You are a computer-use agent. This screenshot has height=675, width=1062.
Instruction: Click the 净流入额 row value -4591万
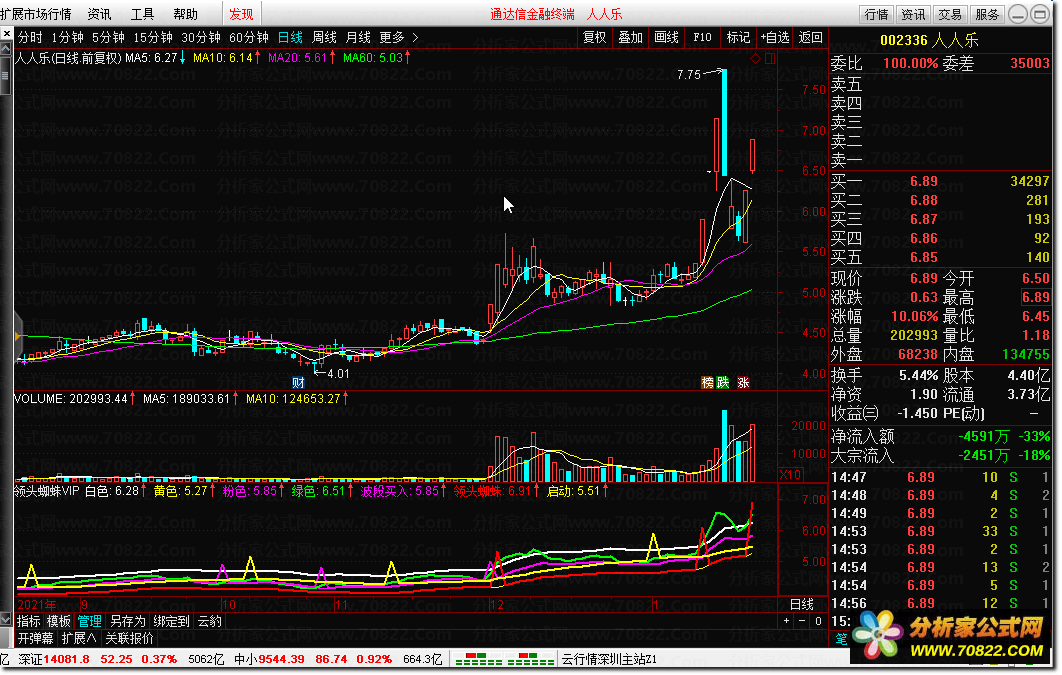pos(983,437)
